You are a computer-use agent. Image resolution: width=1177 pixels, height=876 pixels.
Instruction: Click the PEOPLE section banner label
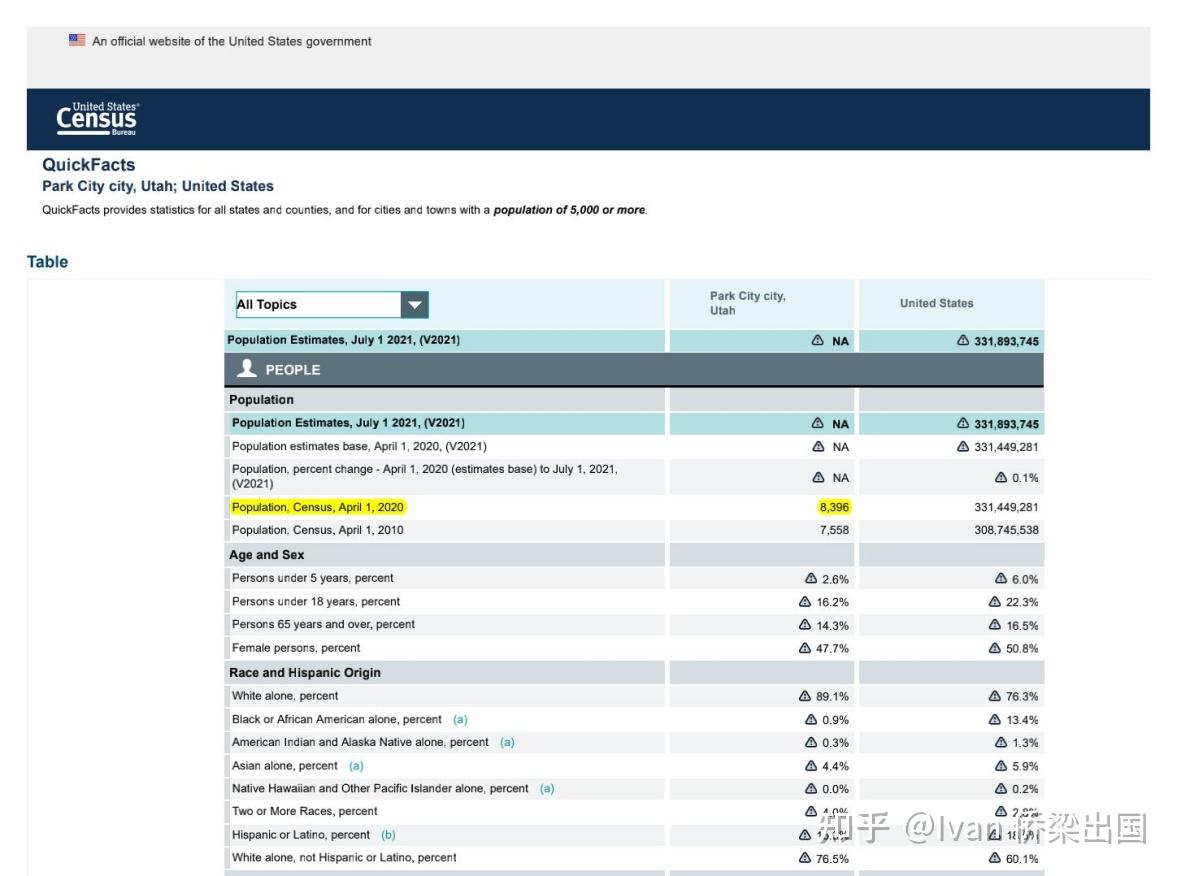[293, 370]
